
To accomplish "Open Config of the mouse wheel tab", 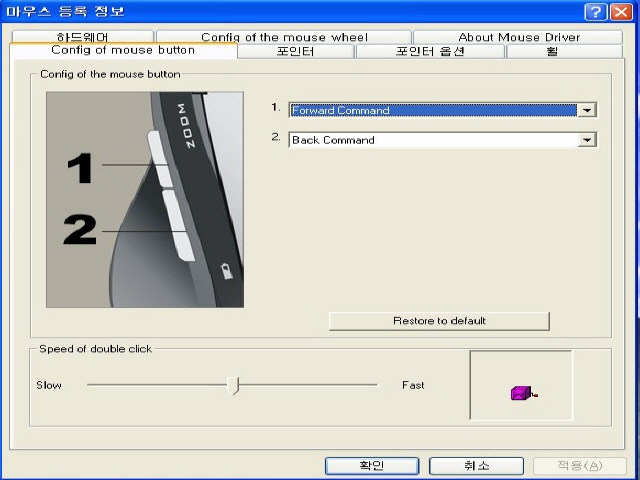I will 284,37.
